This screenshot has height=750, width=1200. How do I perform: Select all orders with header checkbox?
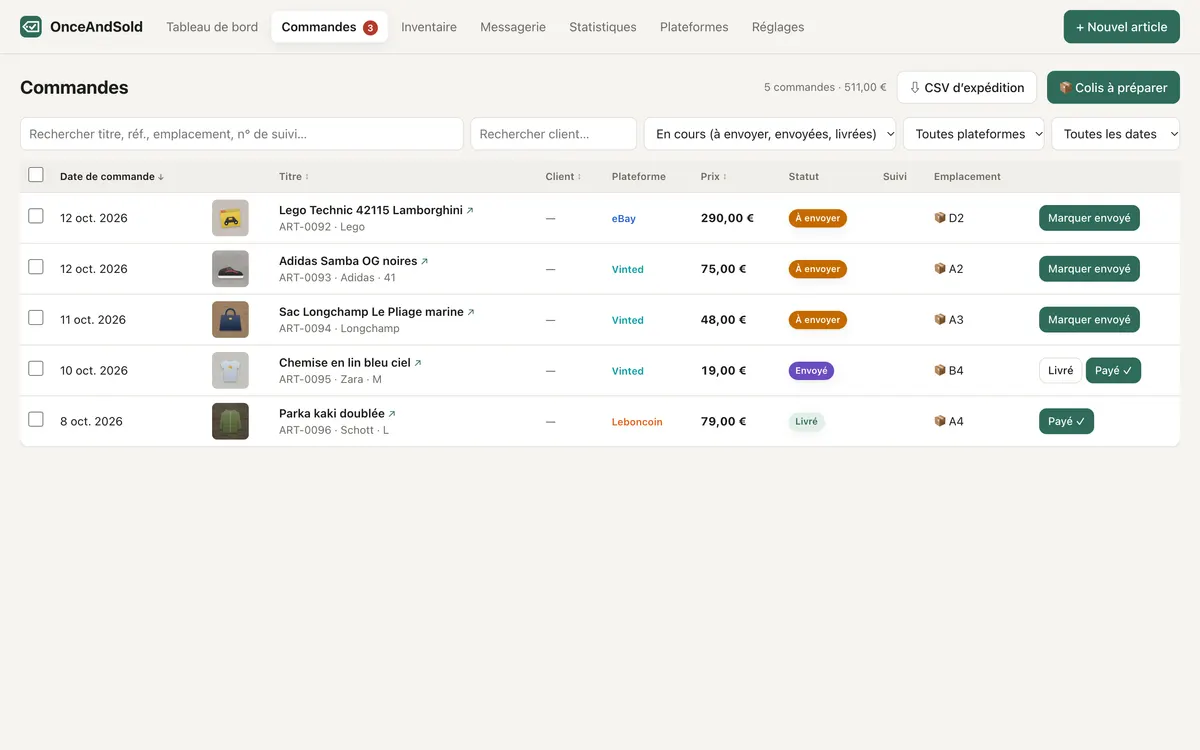tap(36, 175)
